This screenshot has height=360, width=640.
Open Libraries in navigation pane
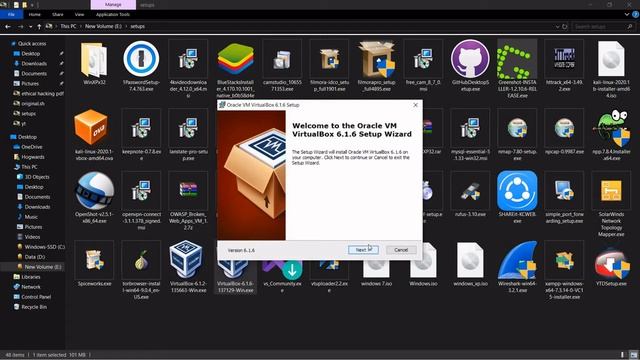click(x=31, y=277)
